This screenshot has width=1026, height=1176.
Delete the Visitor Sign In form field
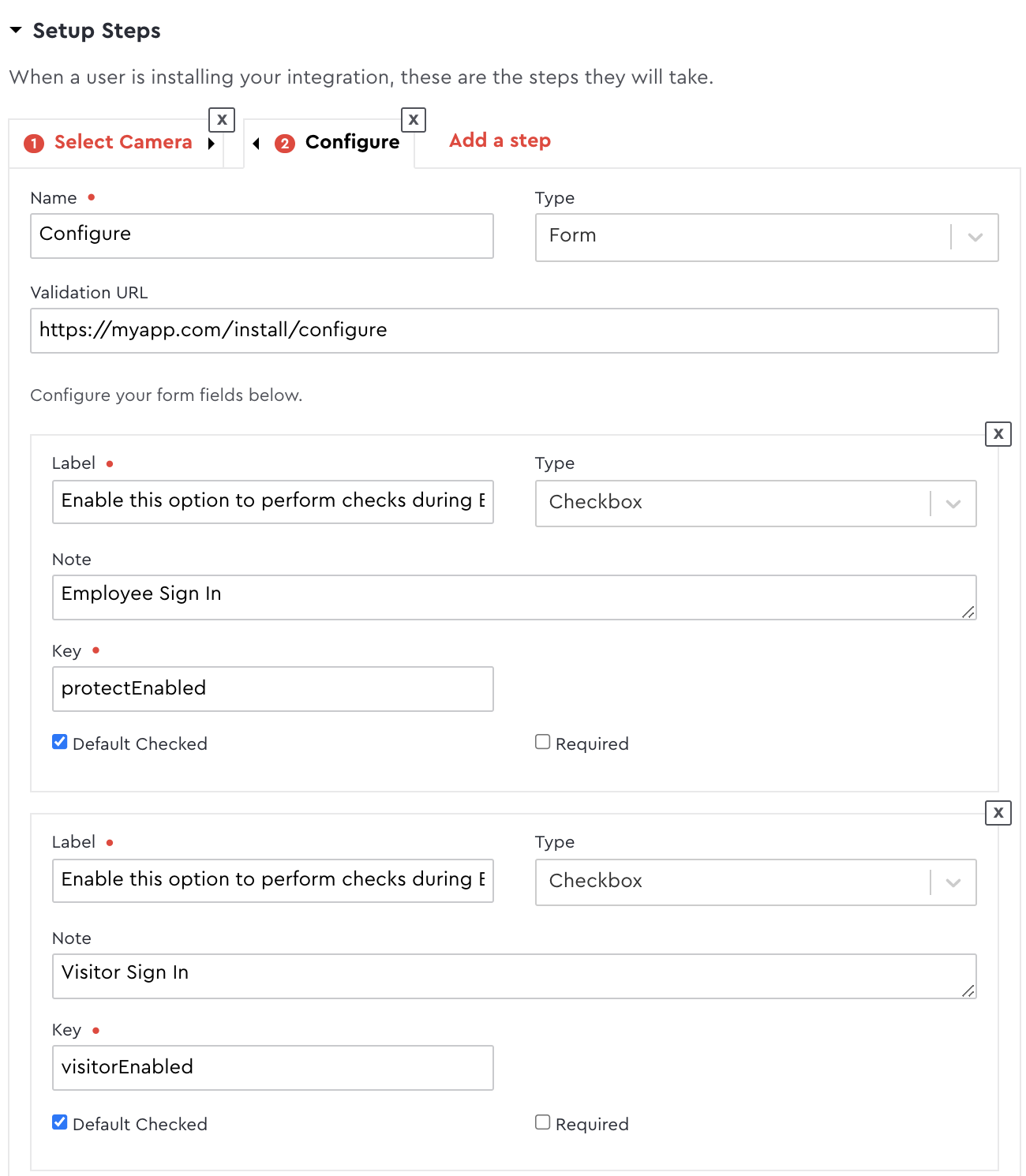[998, 813]
